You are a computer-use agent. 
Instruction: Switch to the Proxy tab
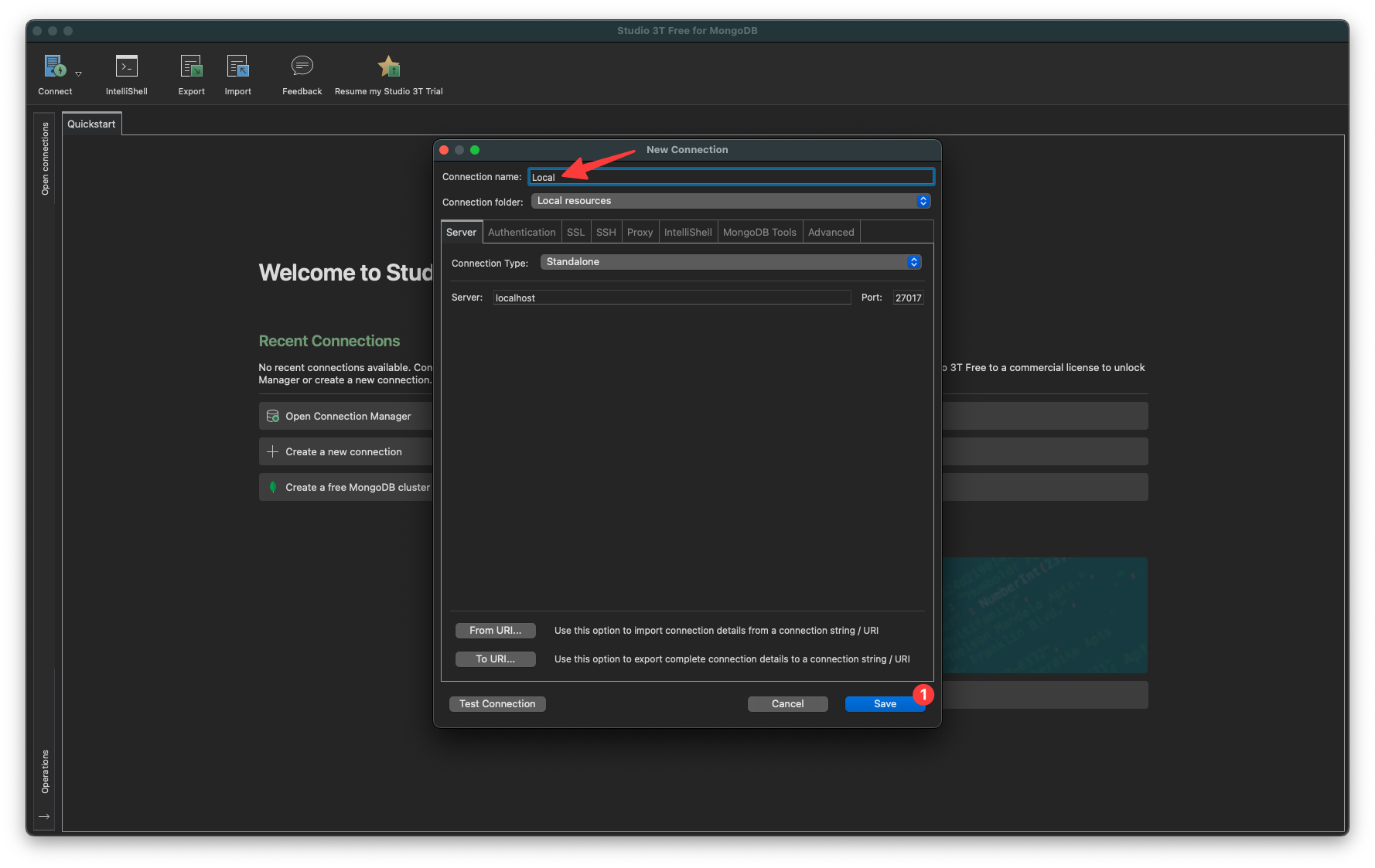click(640, 232)
